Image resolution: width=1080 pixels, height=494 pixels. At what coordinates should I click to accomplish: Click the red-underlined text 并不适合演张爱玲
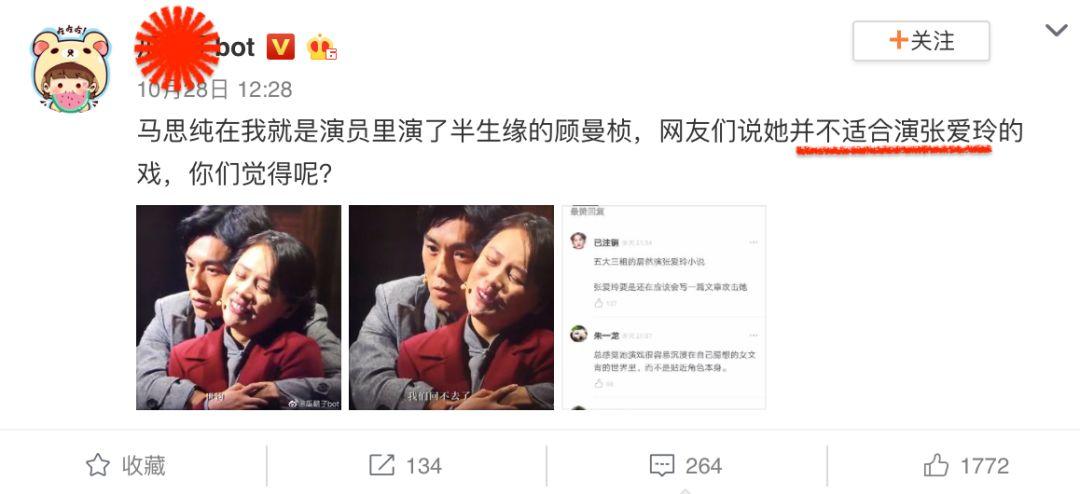pyautogui.click(x=893, y=132)
